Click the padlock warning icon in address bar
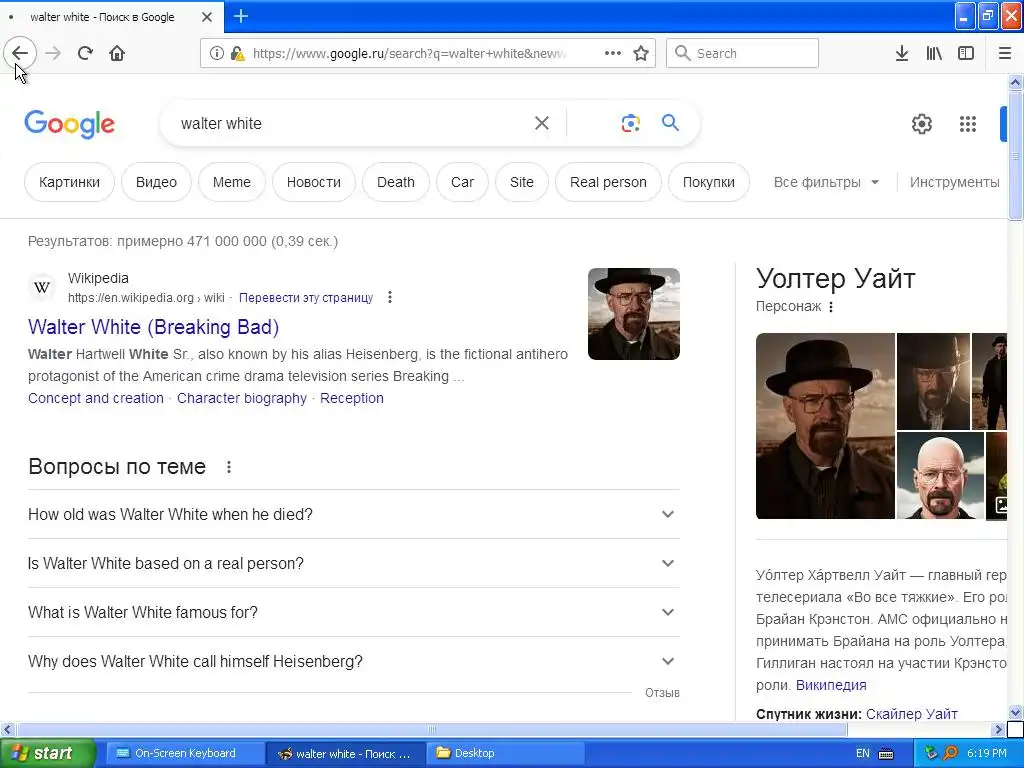This screenshot has height=768, width=1024. coord(238,53)
